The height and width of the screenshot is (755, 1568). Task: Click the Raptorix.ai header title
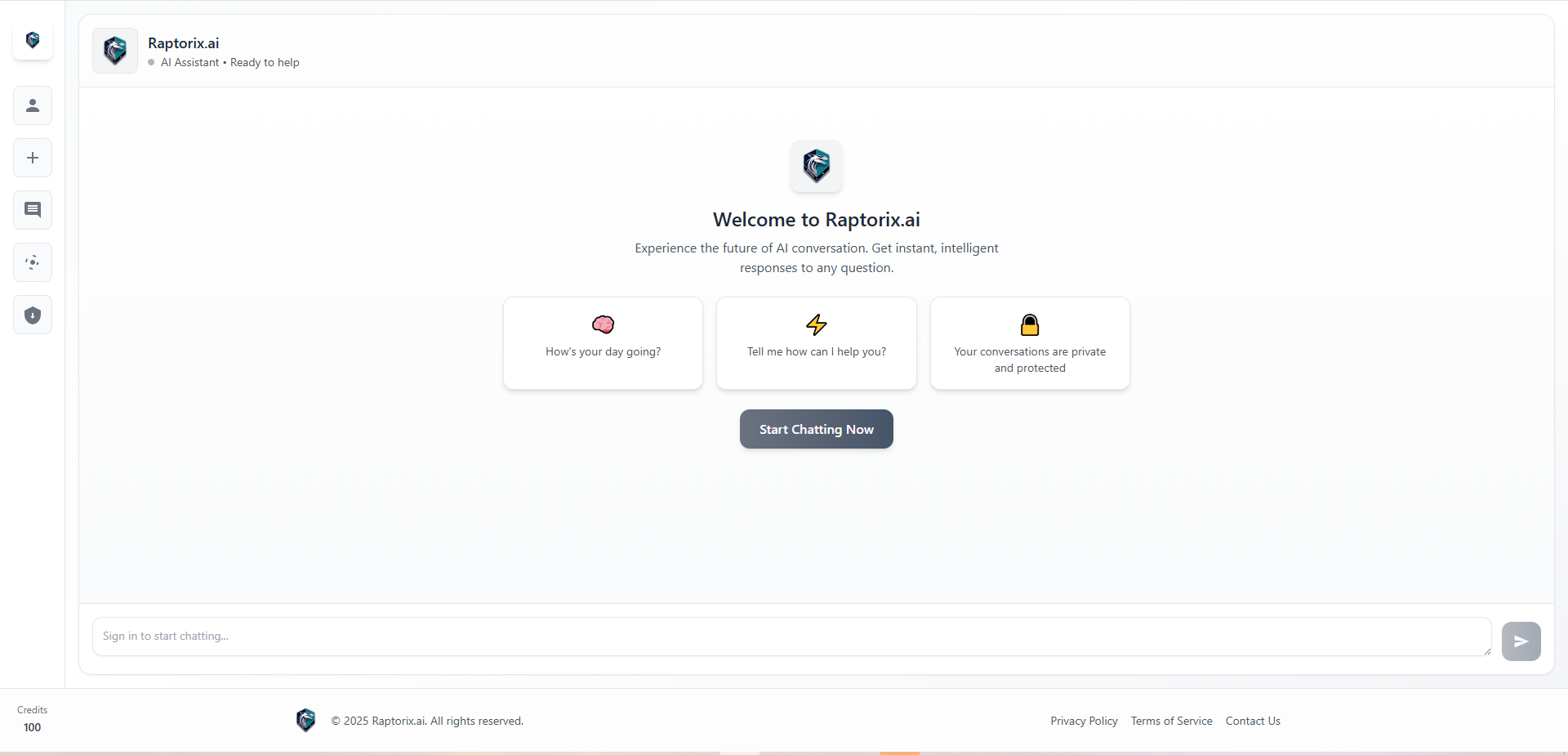coord(184,43)
